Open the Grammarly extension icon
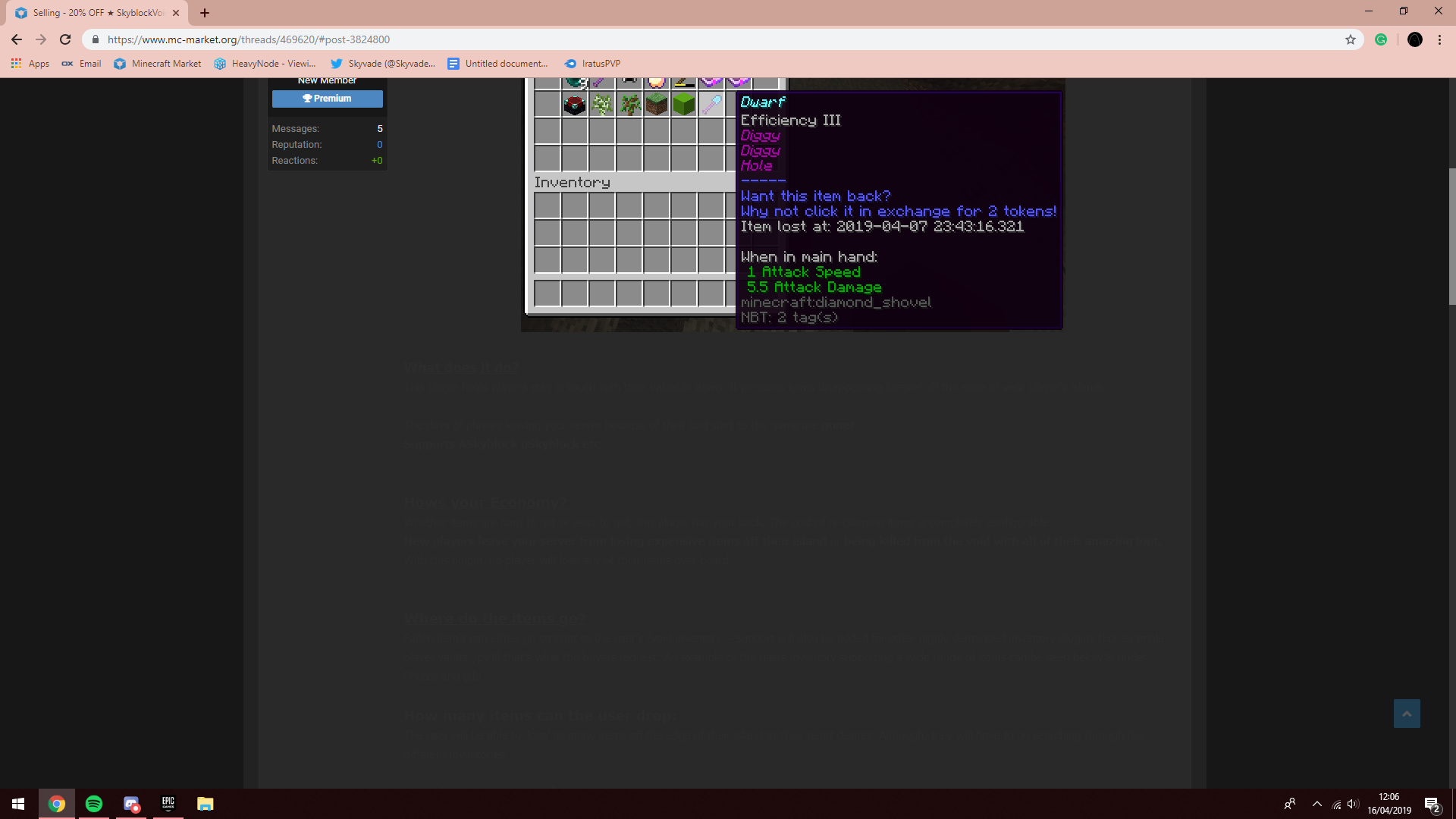 coord(1381,39)
